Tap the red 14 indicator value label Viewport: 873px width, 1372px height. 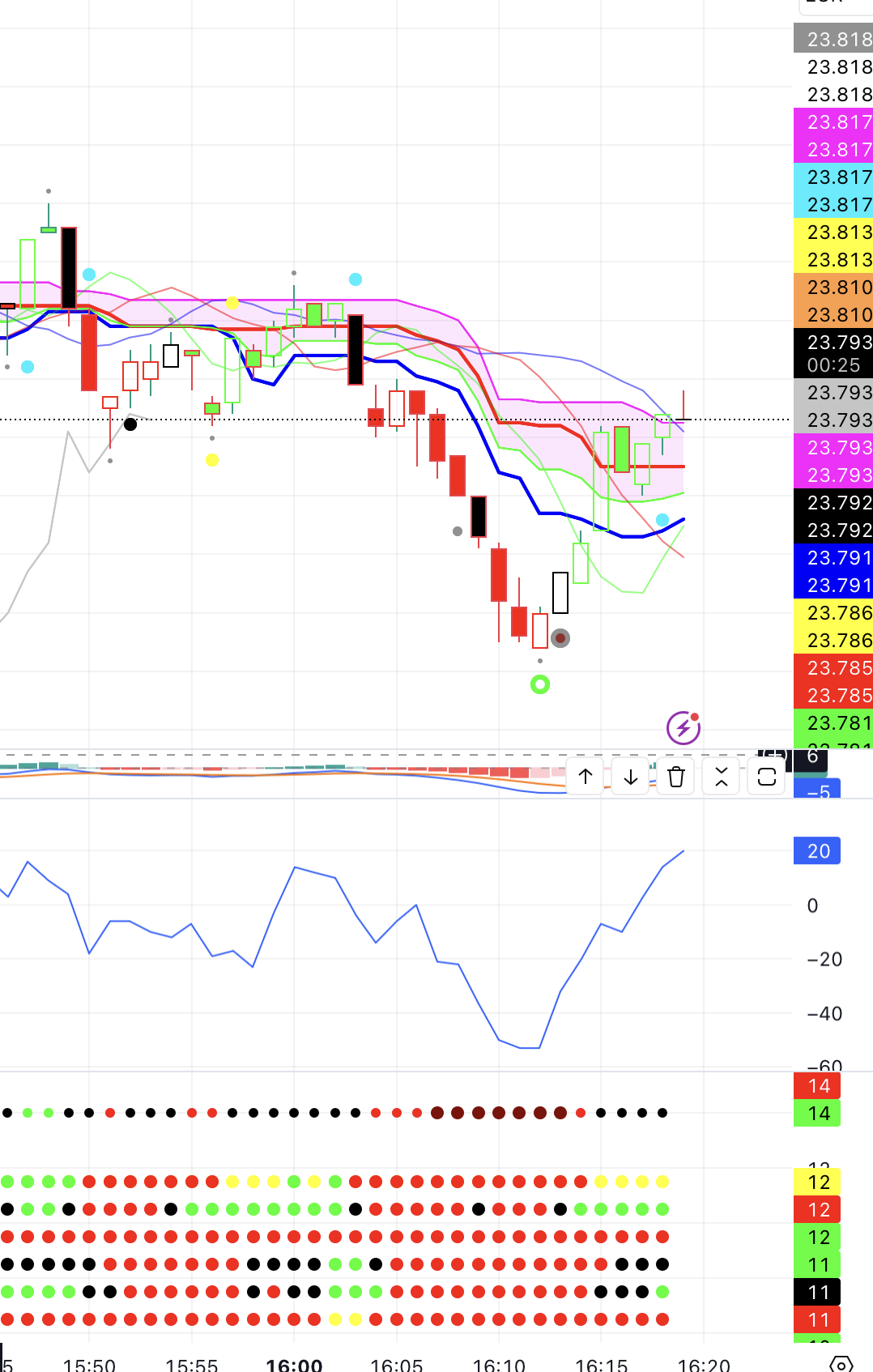click(818, 1085)
